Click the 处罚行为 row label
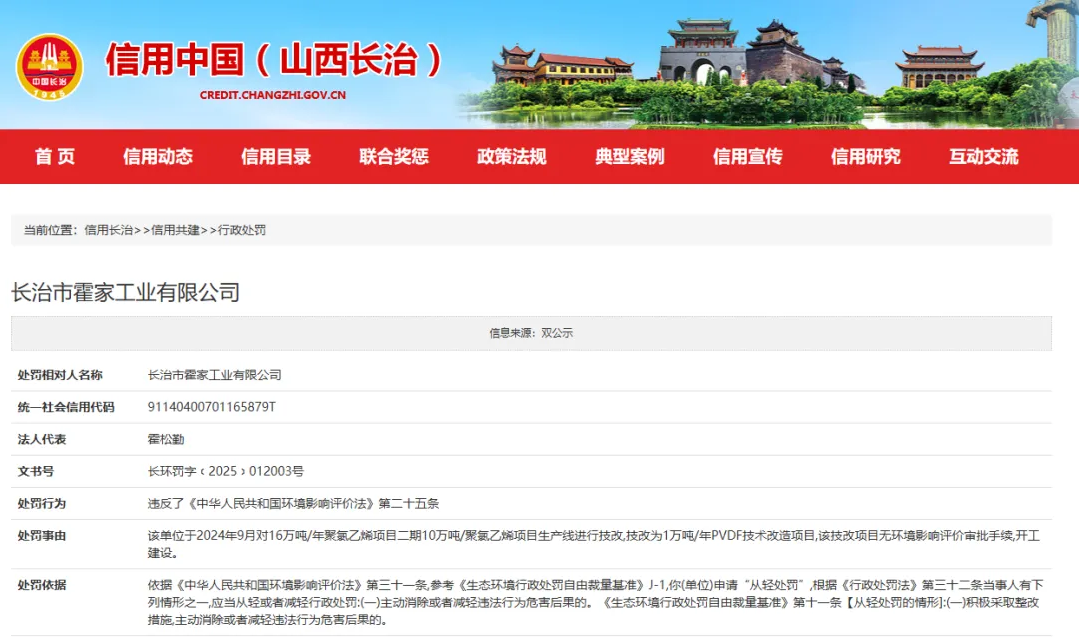The height and width of the screenshot is (637, 1079). 42,504
